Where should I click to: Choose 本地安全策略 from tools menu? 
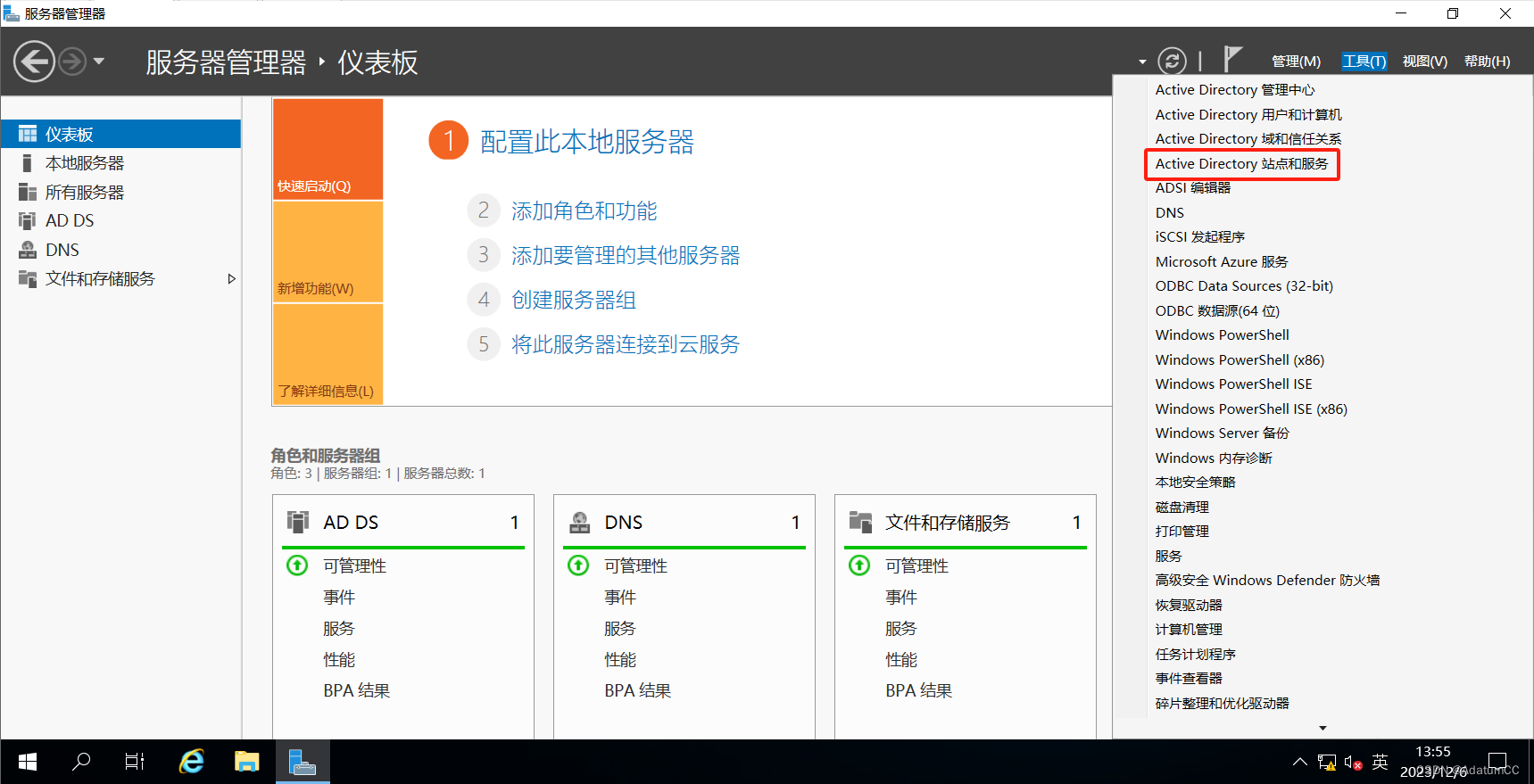pos(1196,483)
